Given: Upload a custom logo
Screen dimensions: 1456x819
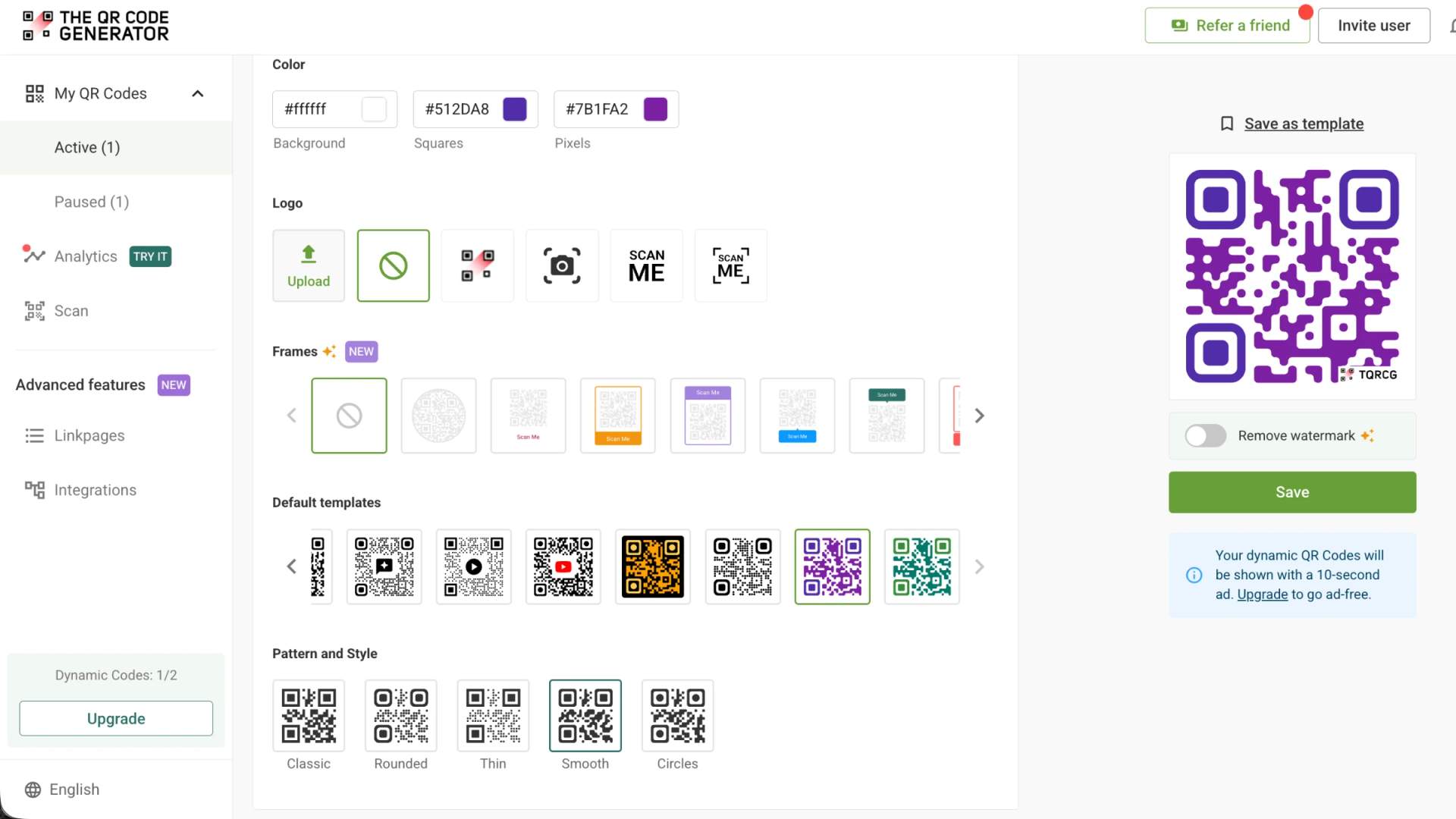Looking at the screenshot, I should pos(309,265).
